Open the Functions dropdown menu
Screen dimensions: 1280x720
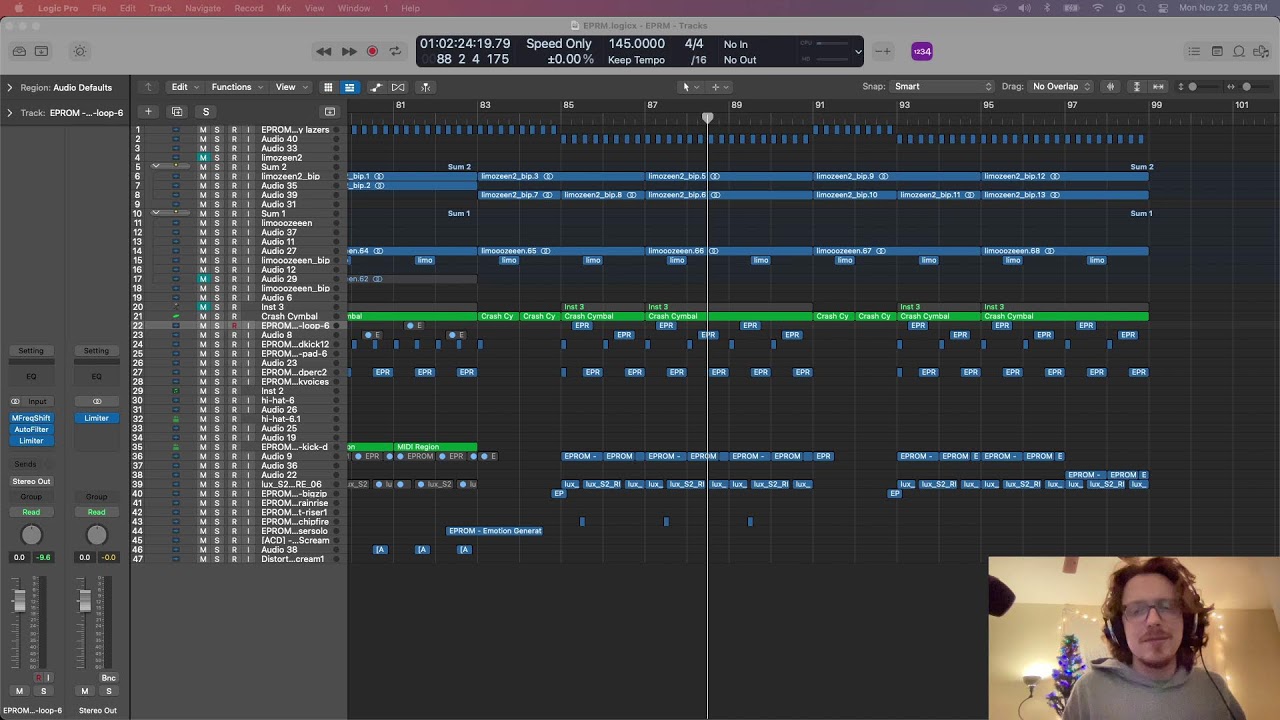coord(236,87)
